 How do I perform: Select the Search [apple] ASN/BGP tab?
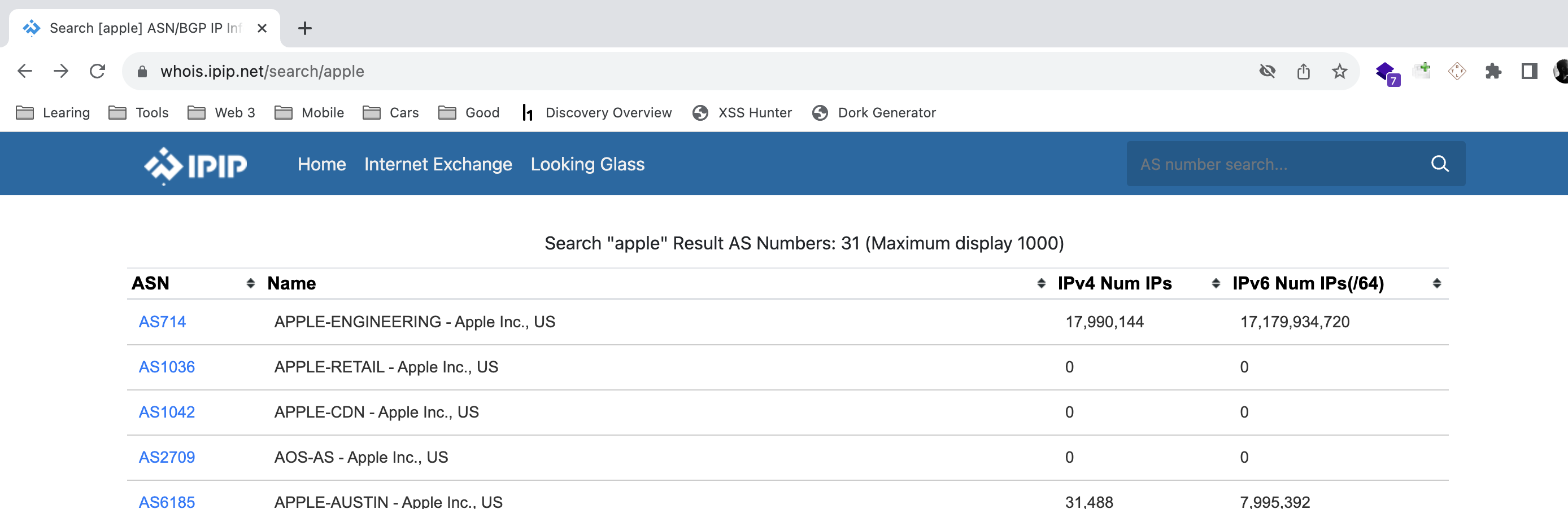pyautogui.click(x=145, y=28)
